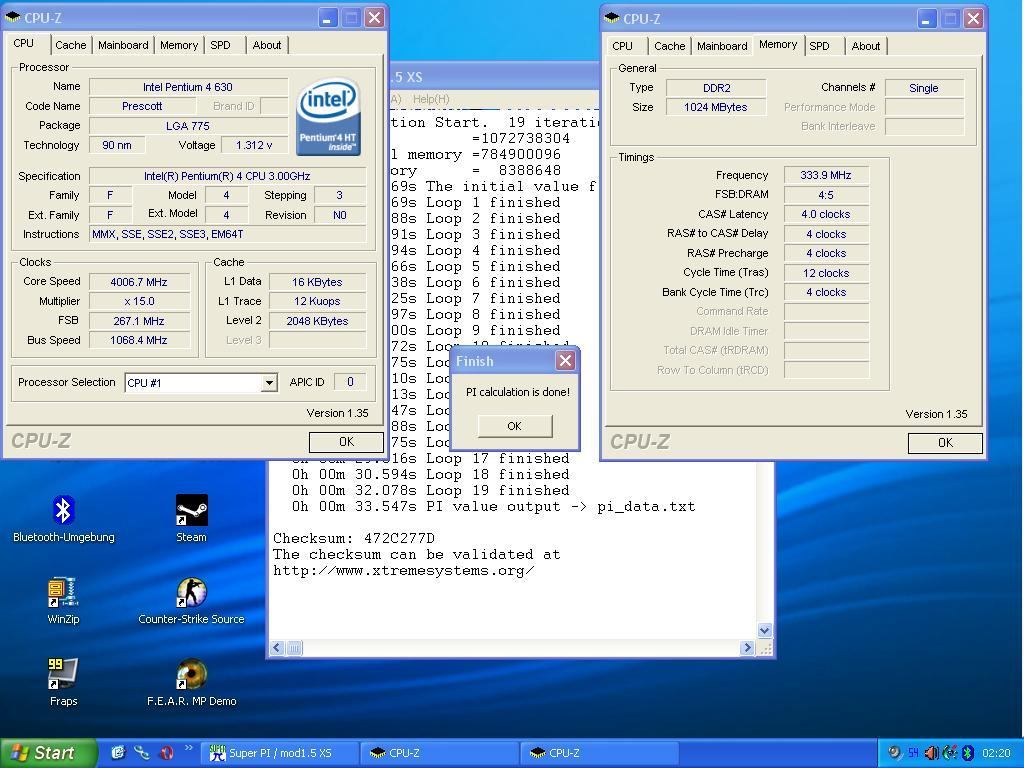
Task: Open the WinZip desktop icon
Action: [63, 601]
